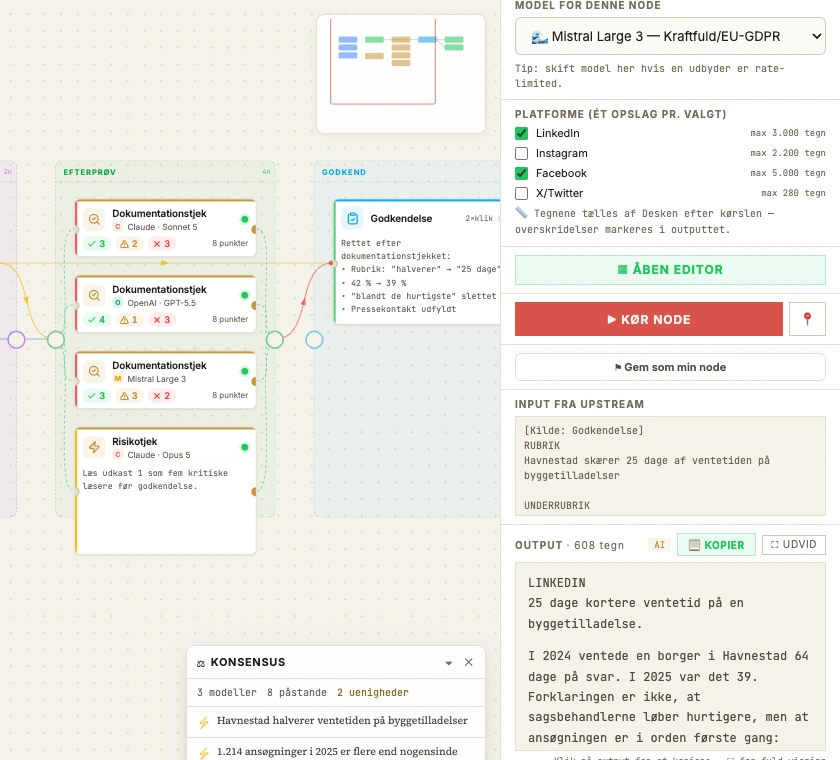
Task: Close the Konsensus panel
Action: (x=469, y=663)
